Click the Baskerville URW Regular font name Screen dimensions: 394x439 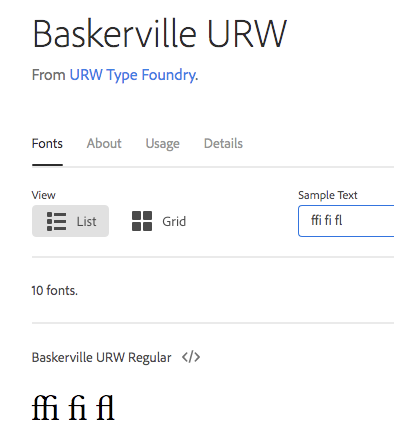[x=101, y=358]
